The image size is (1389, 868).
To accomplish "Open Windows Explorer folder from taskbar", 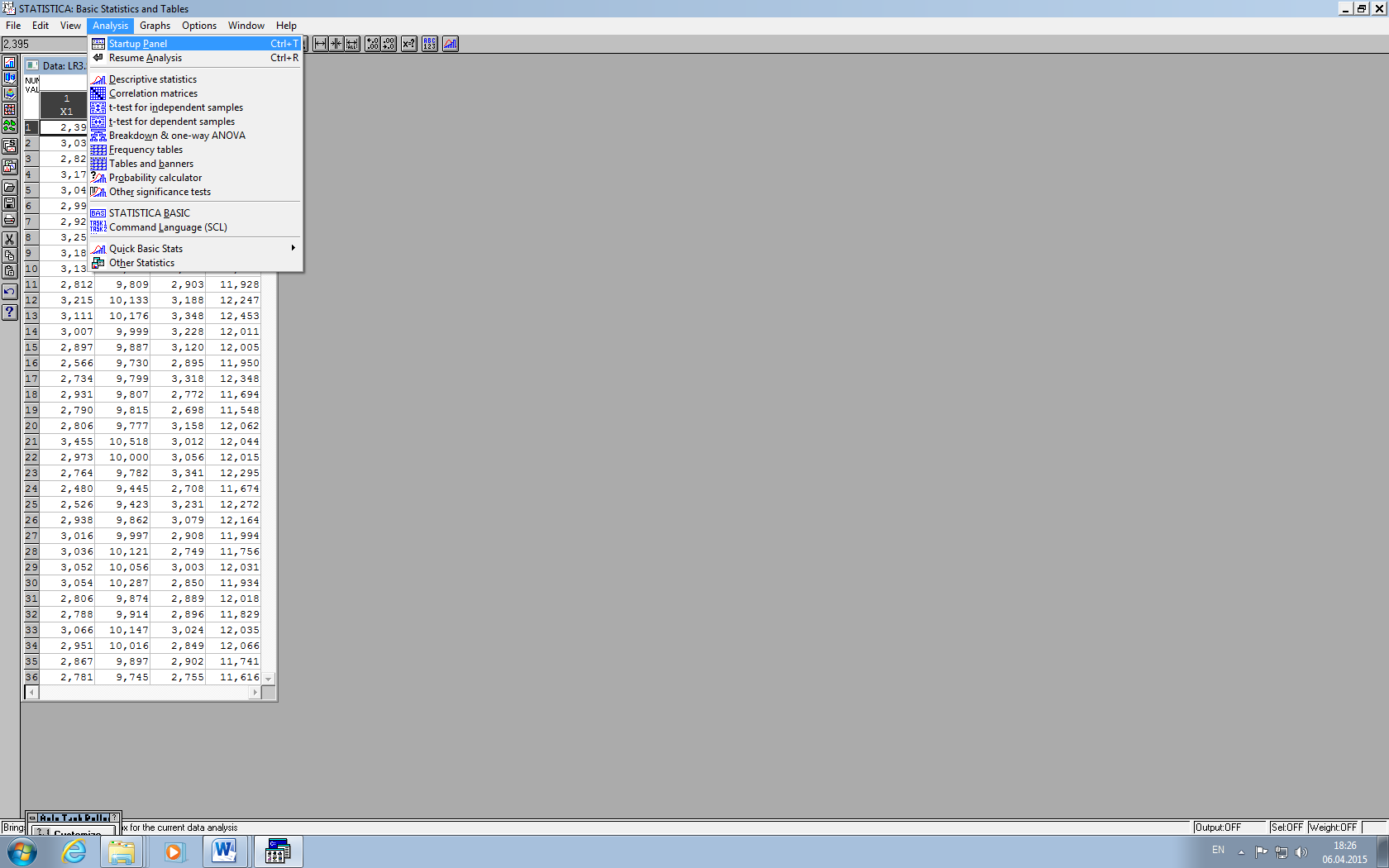I will point(122,851).
